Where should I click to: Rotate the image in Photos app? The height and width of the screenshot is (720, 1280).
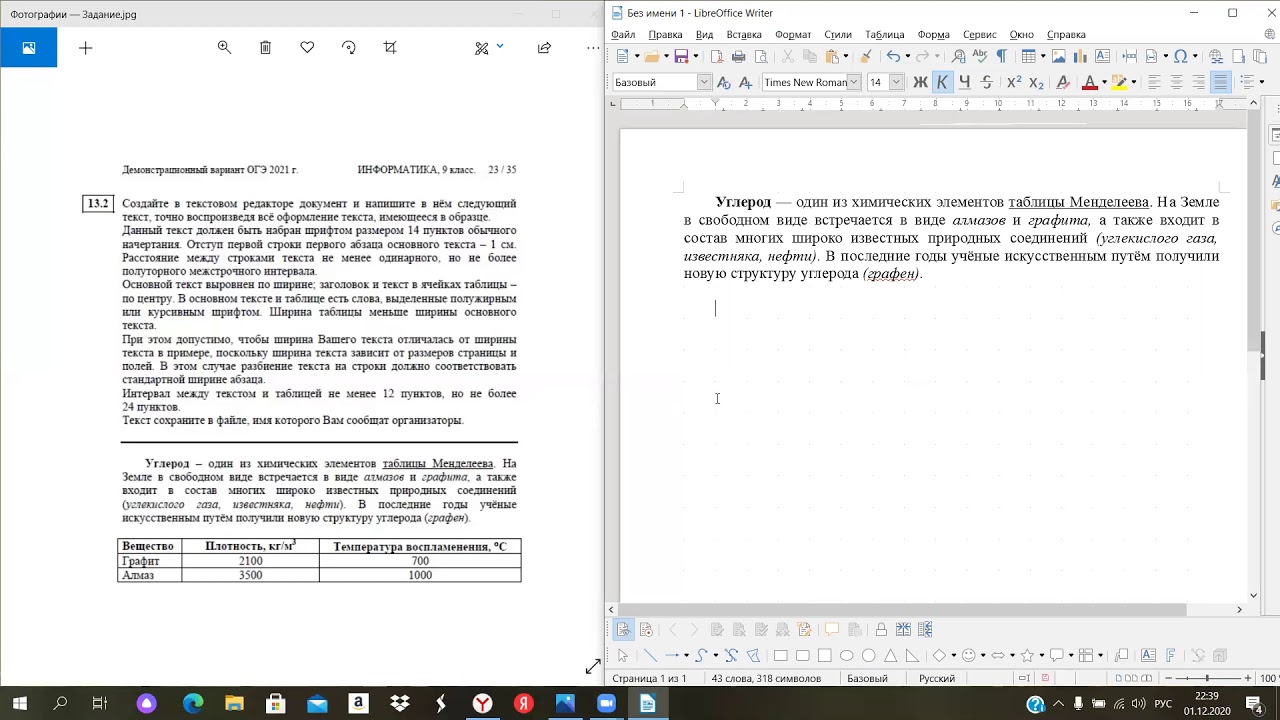pos(348,47)
